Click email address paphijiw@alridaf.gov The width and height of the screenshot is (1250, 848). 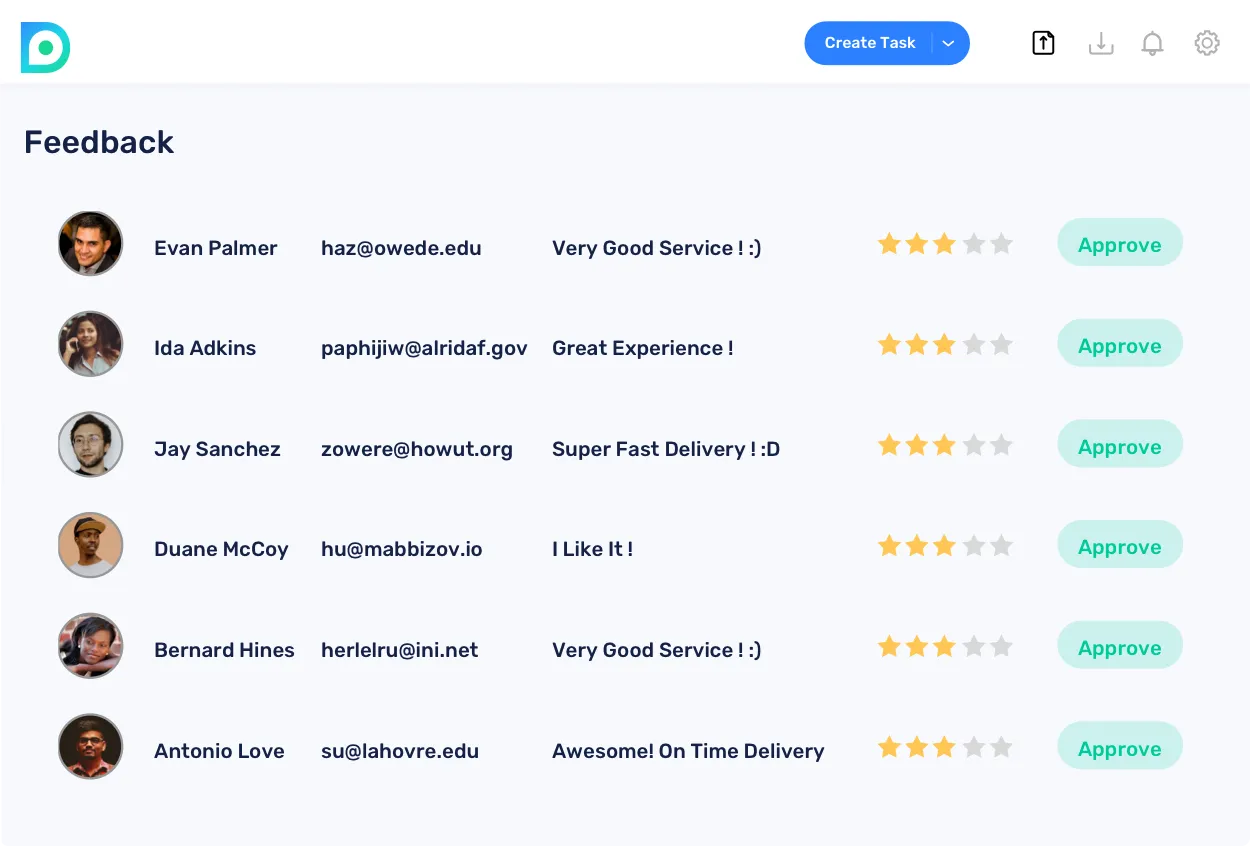click(424, 348)
